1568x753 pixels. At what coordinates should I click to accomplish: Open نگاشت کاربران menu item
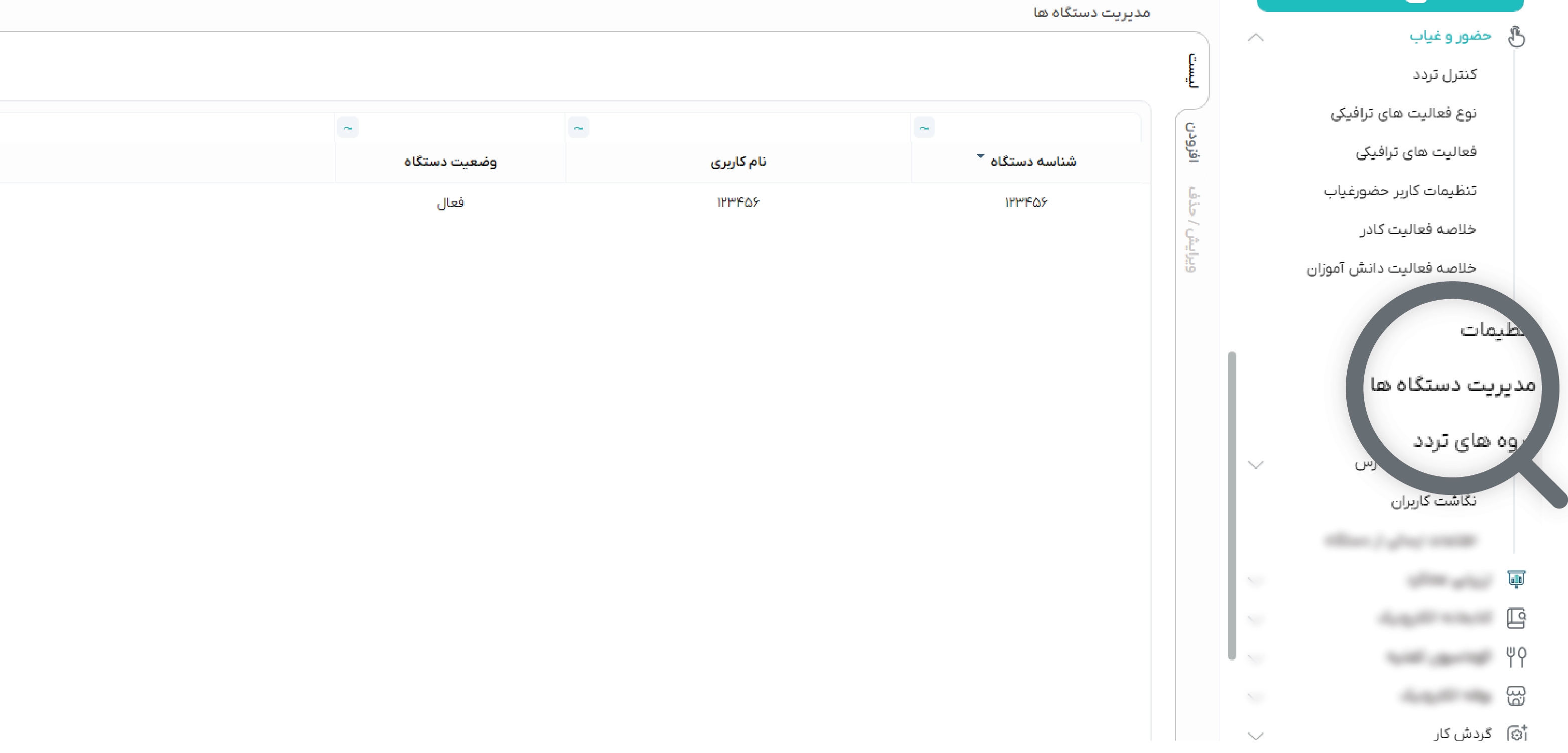(x=1433, y=501)
